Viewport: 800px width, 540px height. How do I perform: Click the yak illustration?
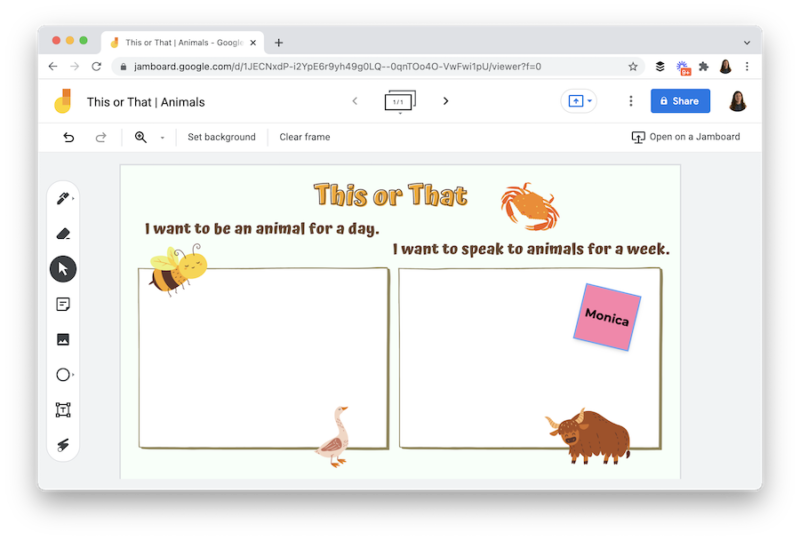coord(589,436)
